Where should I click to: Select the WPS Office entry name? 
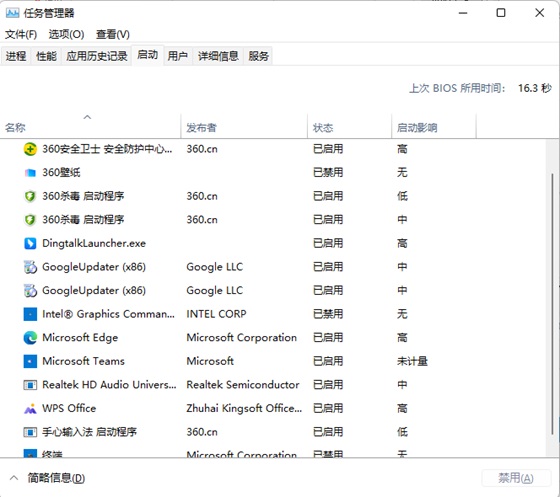pos(69,408)
